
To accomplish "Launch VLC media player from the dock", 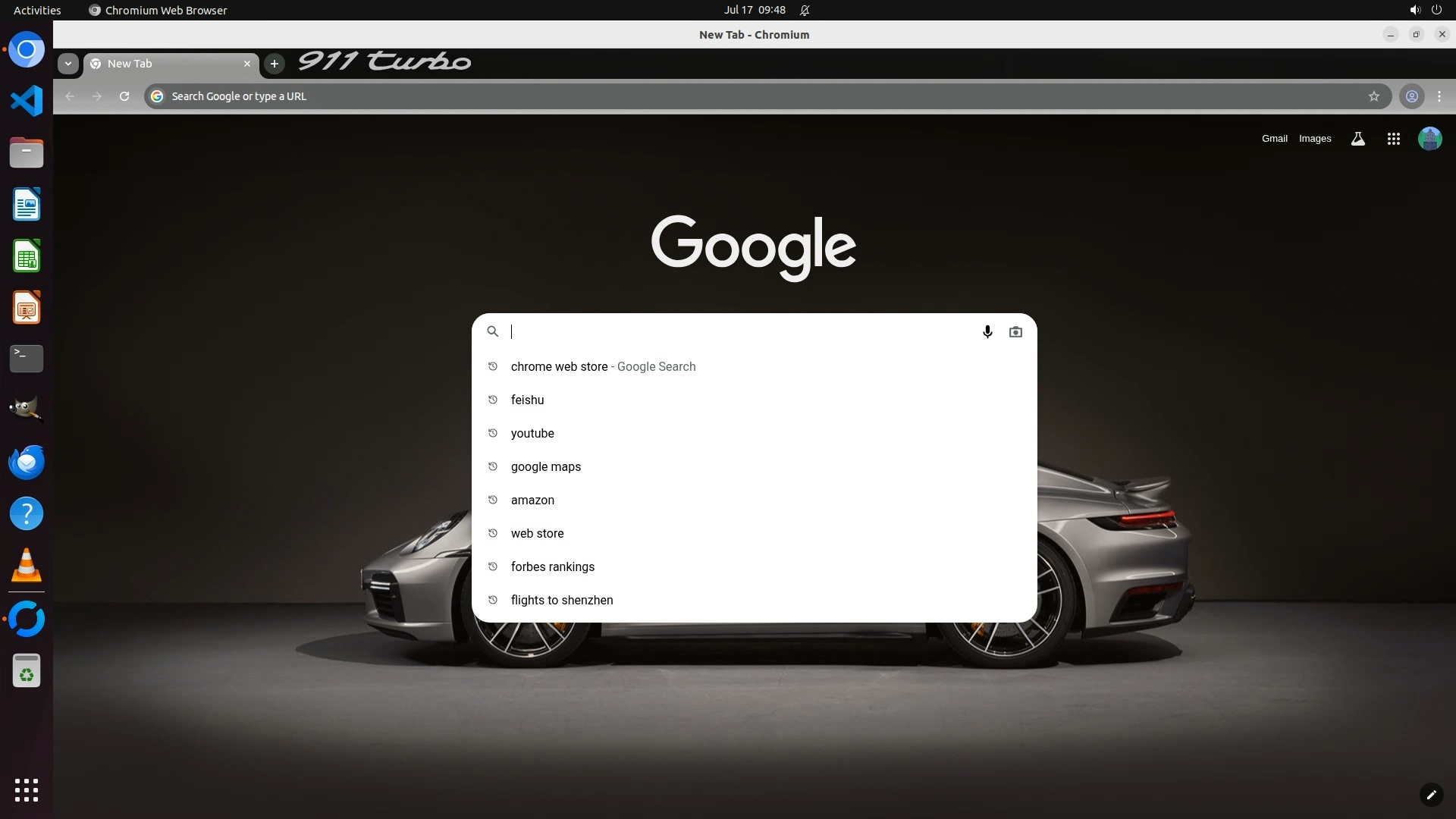I will (x=27, y=566).
